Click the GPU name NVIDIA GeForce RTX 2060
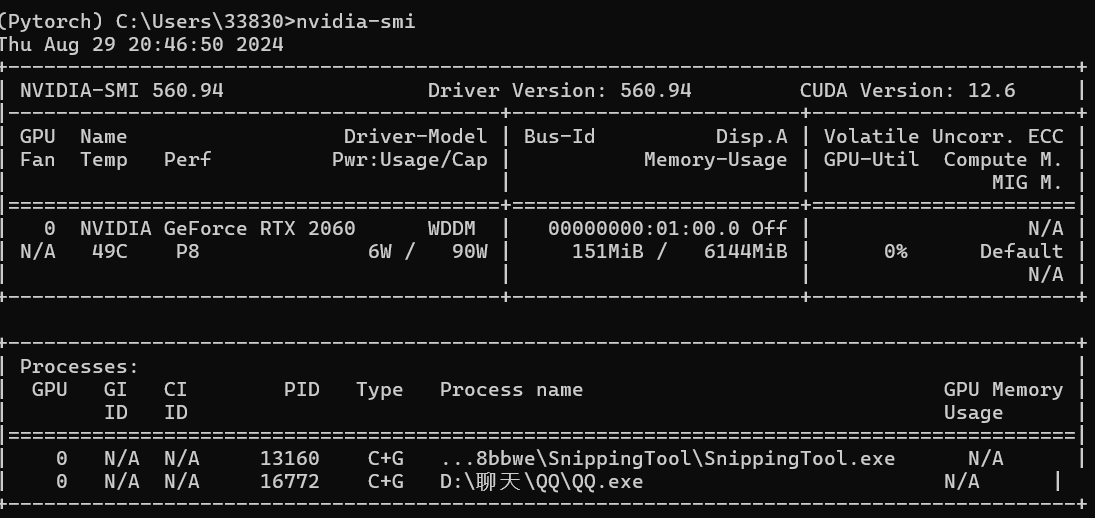 (218, 229)
